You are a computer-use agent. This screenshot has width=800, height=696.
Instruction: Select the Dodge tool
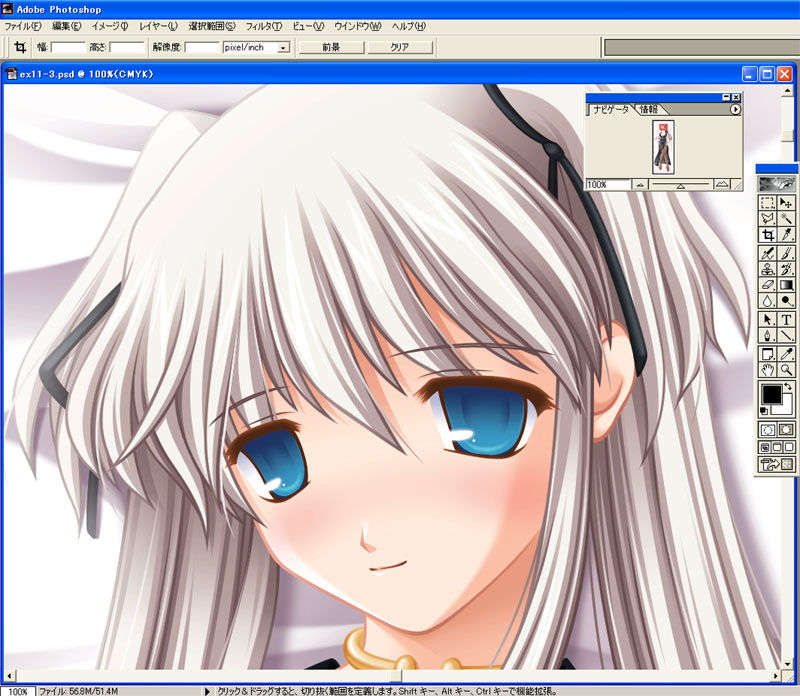tap(786, 301)
